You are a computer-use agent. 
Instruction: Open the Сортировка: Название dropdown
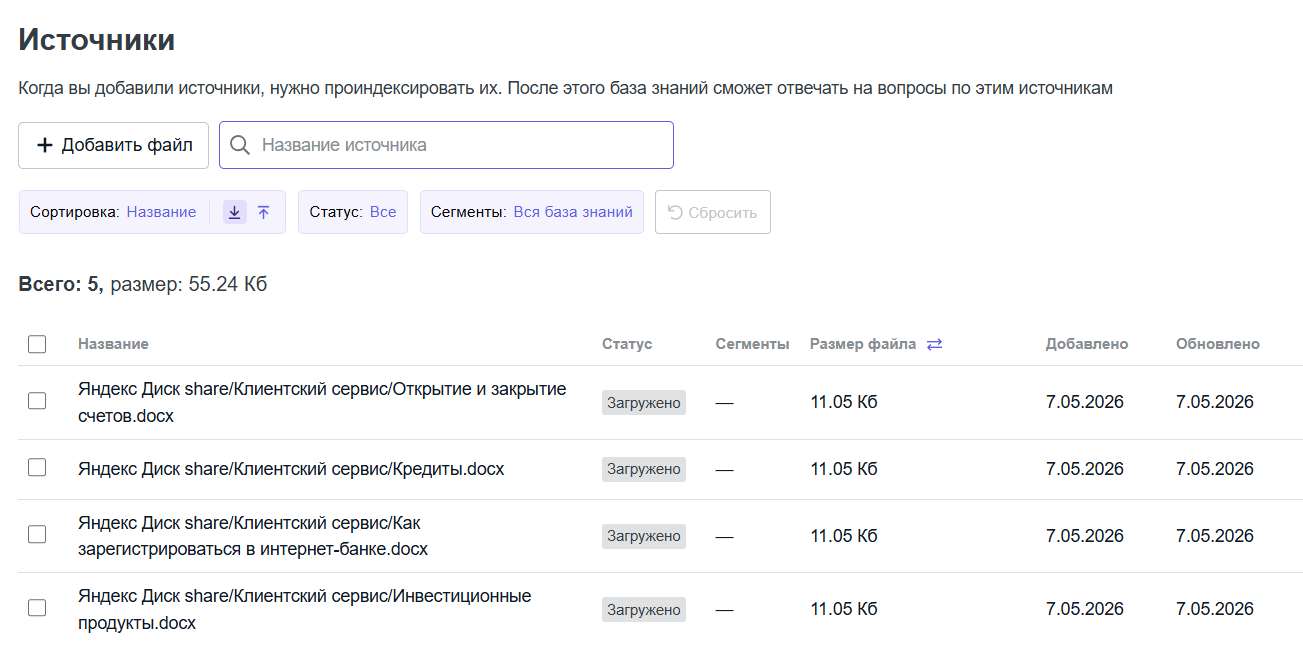click(x=113, y=212)
